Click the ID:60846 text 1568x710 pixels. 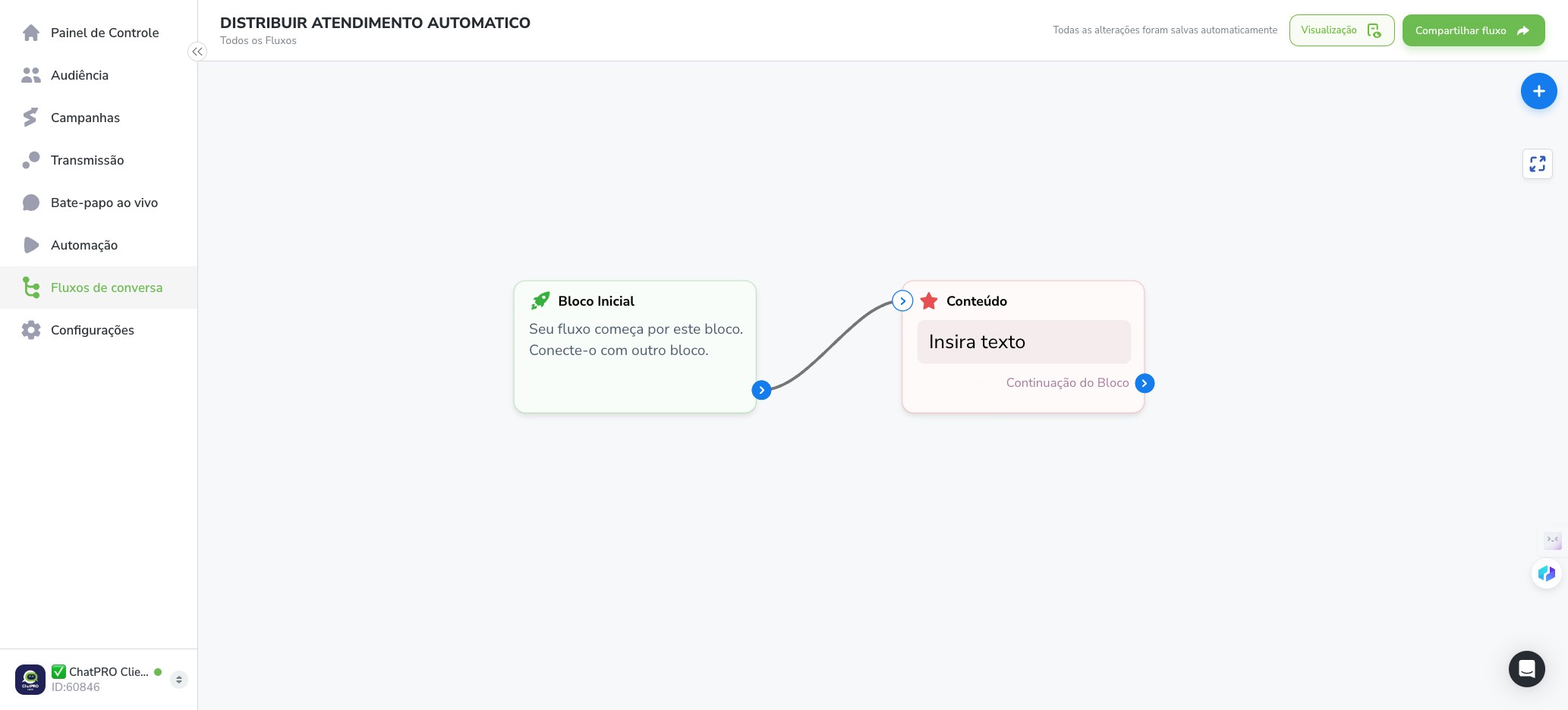coord(76,687)
